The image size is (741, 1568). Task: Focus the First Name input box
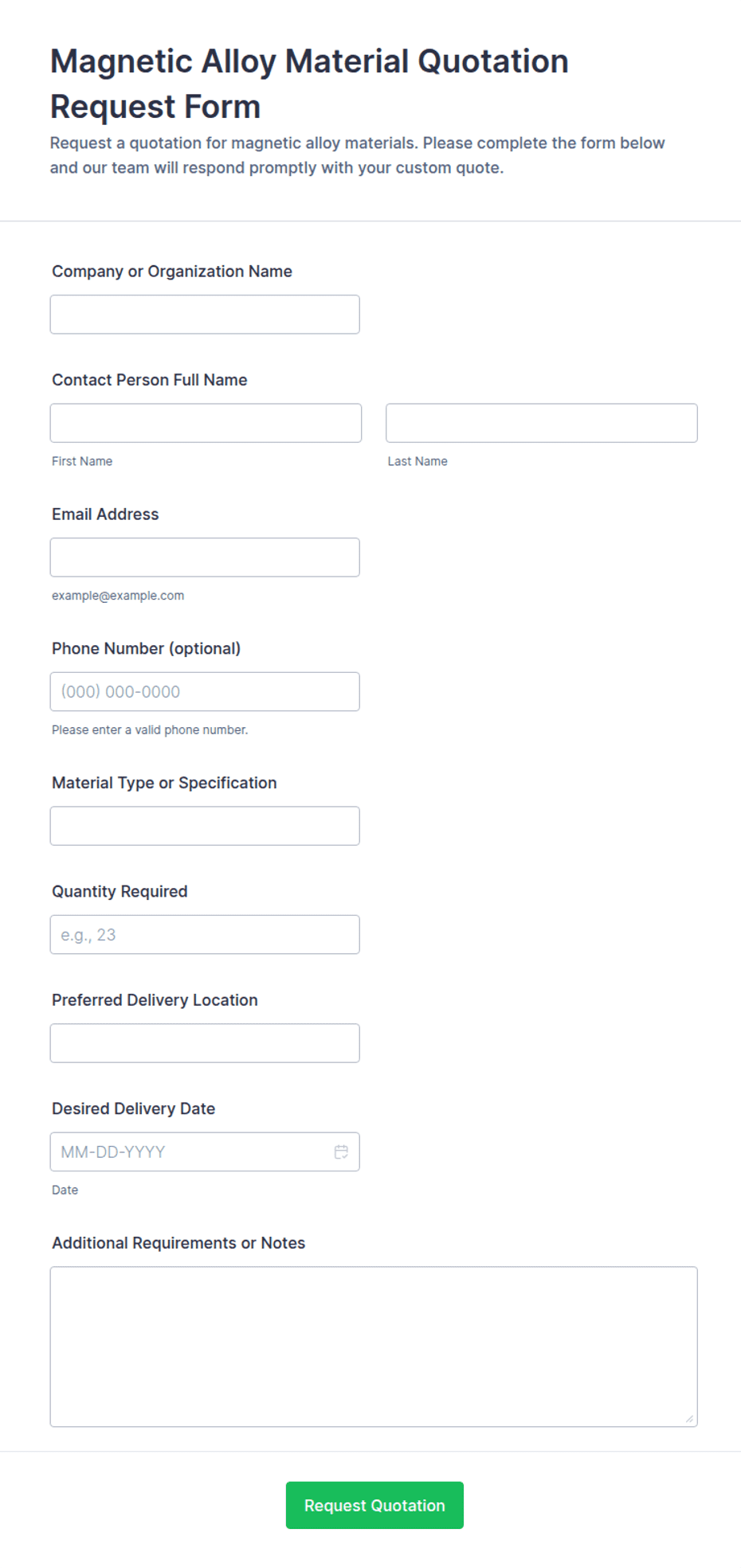[x=206, y=423]
